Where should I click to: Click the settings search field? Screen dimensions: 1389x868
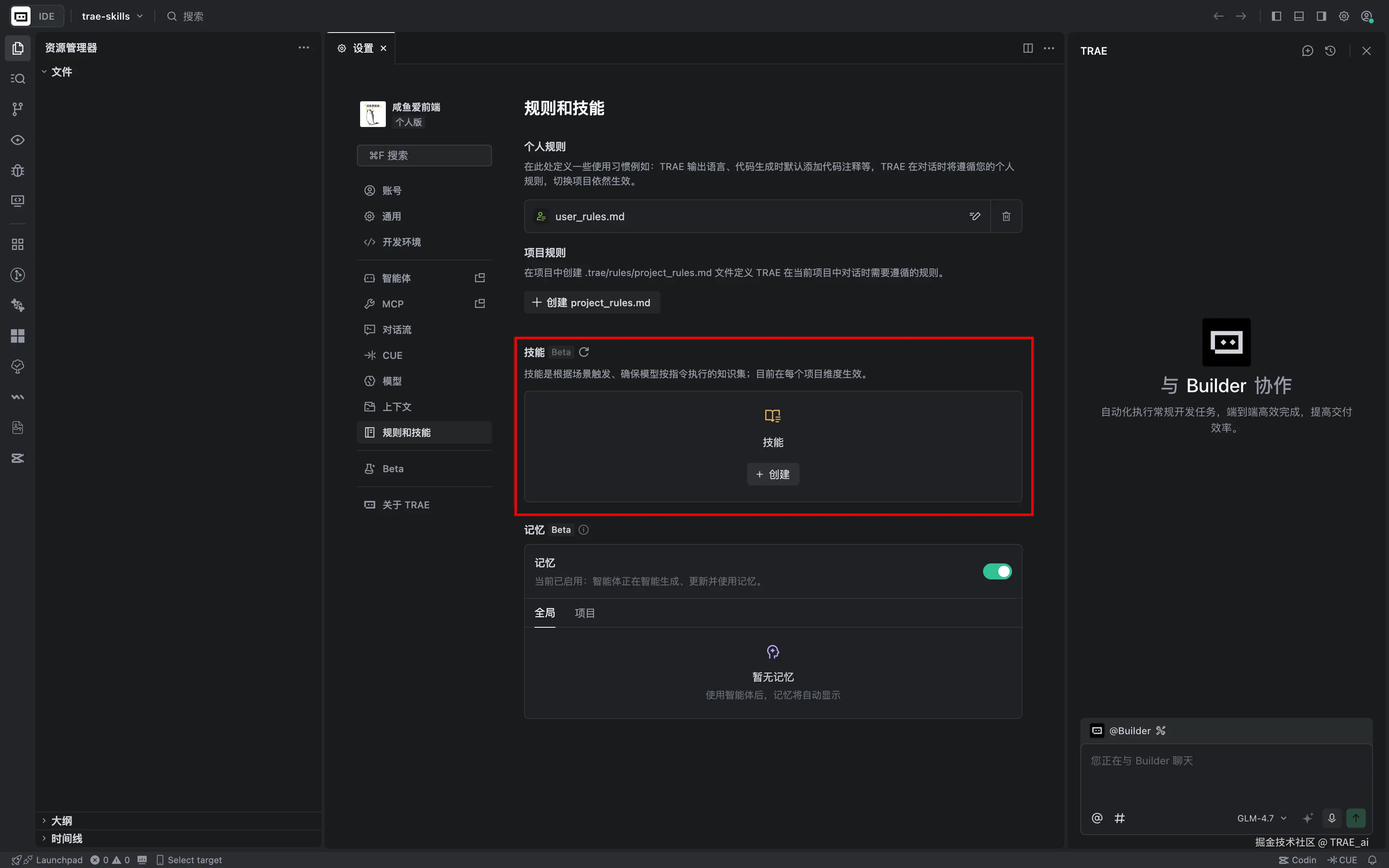point(424,156)
